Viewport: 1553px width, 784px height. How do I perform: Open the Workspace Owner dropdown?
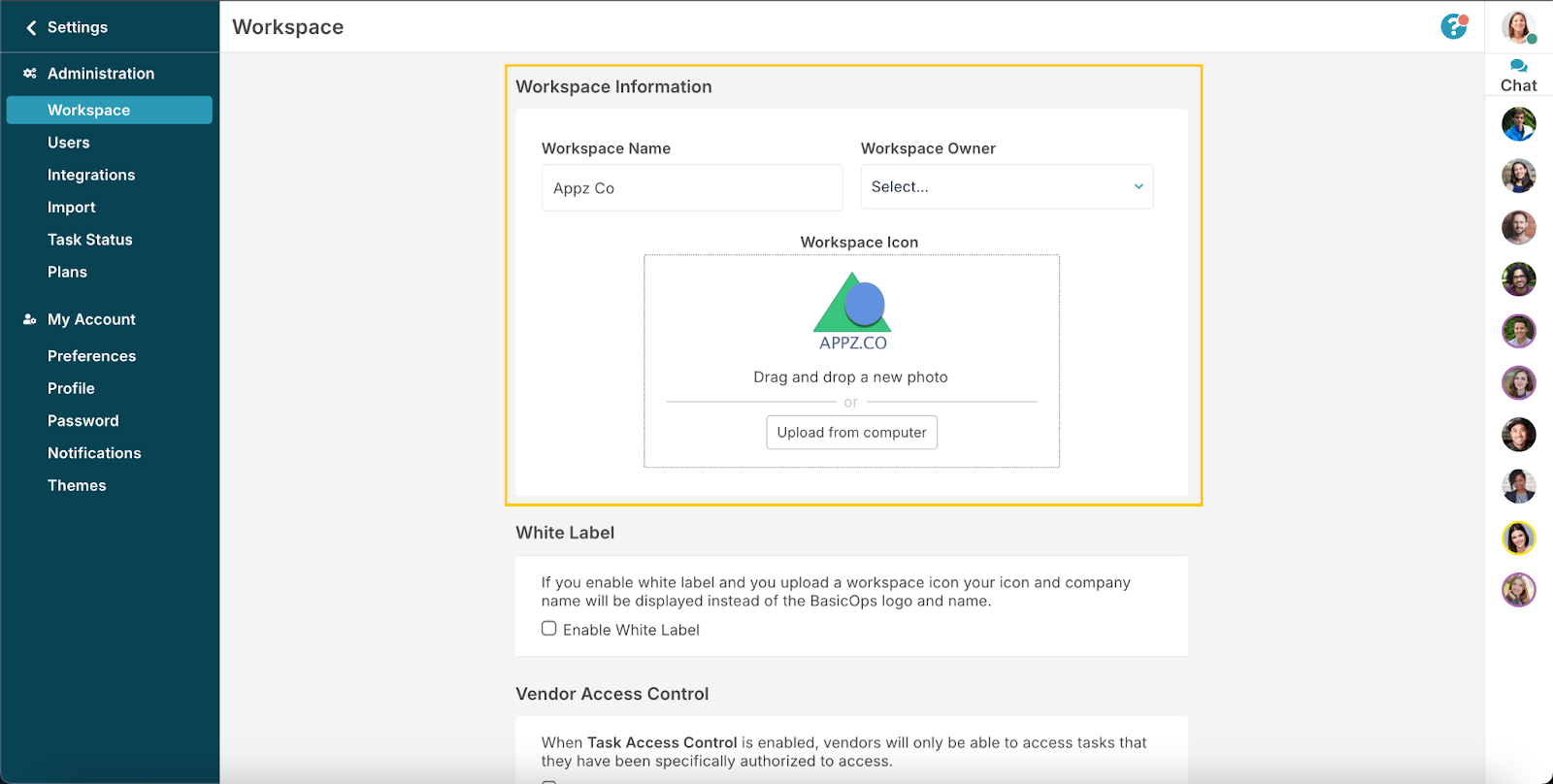tap(1006, 186)
